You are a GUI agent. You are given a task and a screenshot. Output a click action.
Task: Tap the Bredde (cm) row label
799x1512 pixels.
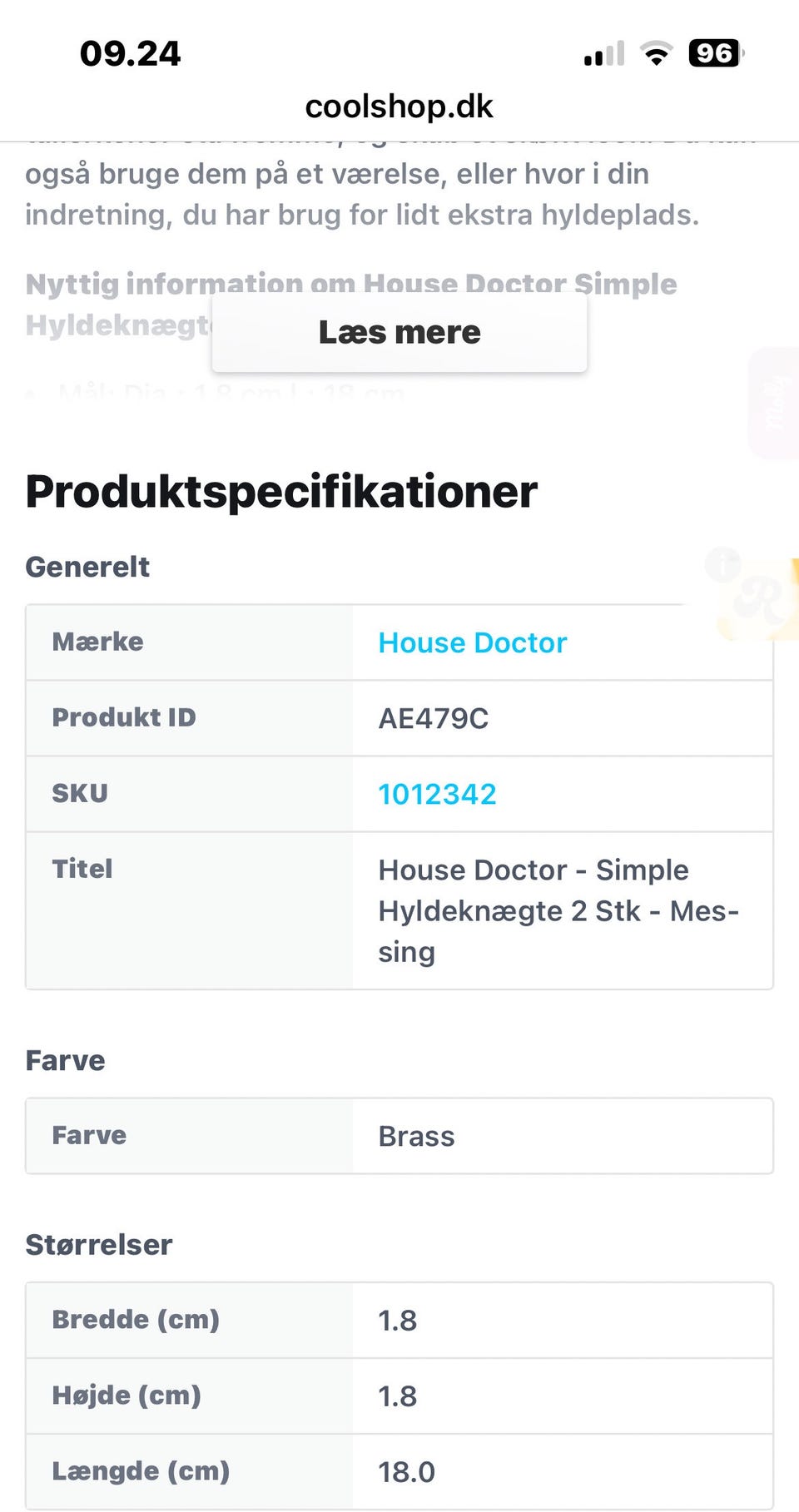point(136,1319)
